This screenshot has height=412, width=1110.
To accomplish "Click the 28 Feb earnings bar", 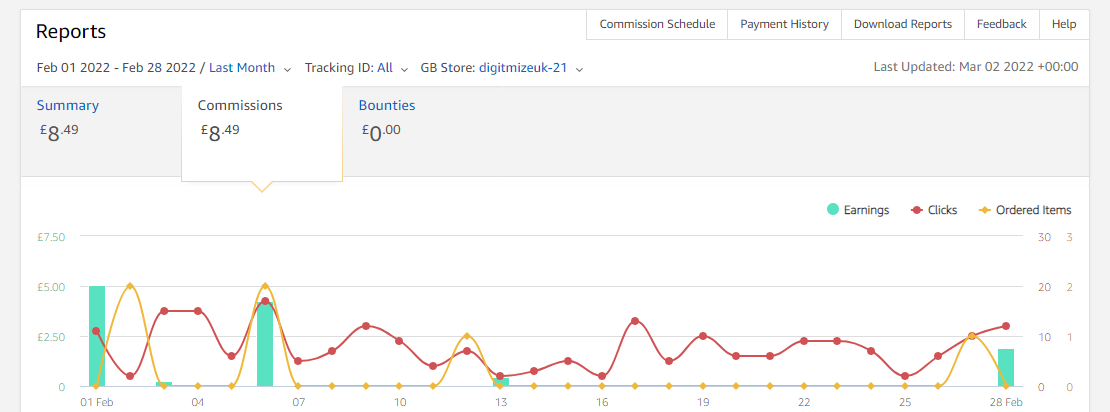I will tap(1006, 367).
